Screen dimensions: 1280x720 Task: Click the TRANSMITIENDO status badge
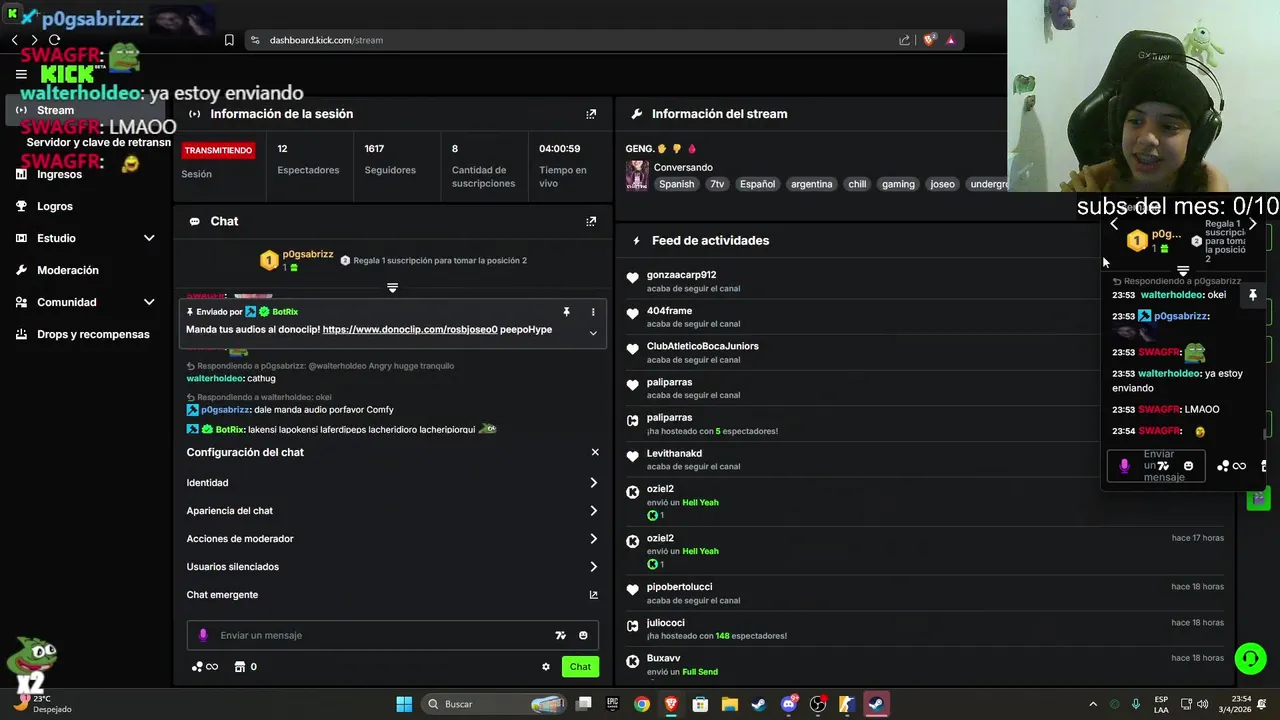pyautogui.click(x=218, y=150)
